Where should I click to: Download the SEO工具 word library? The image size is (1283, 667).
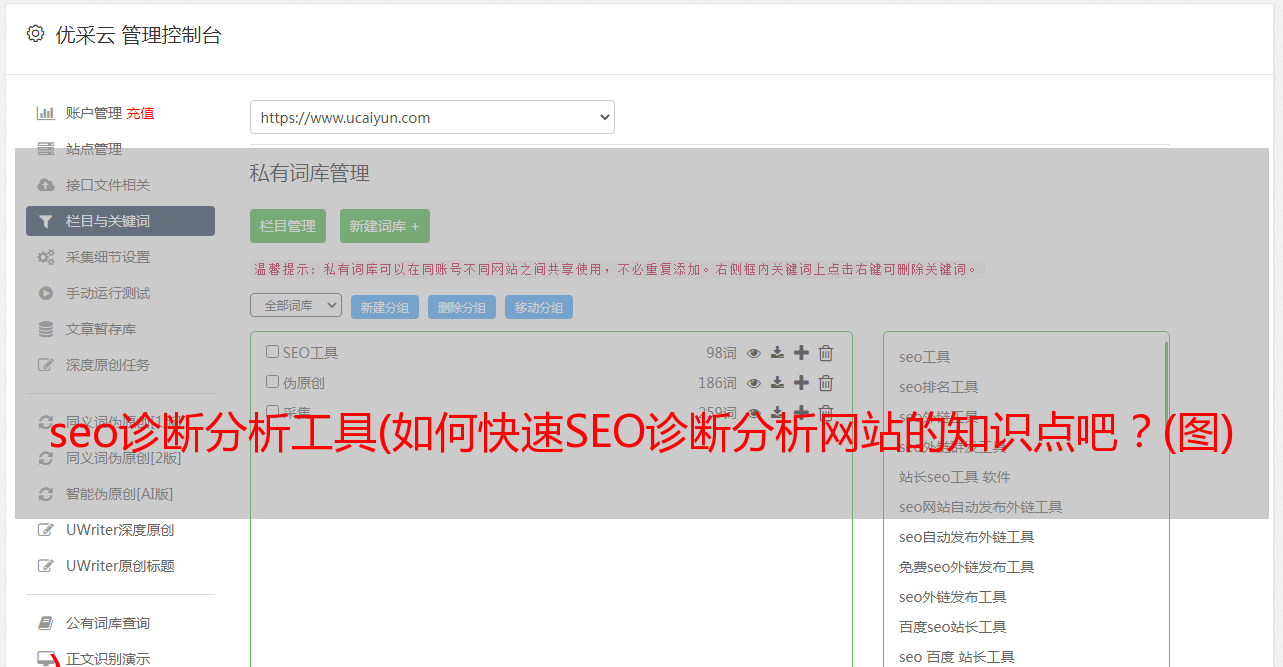(x=777, y=353)
